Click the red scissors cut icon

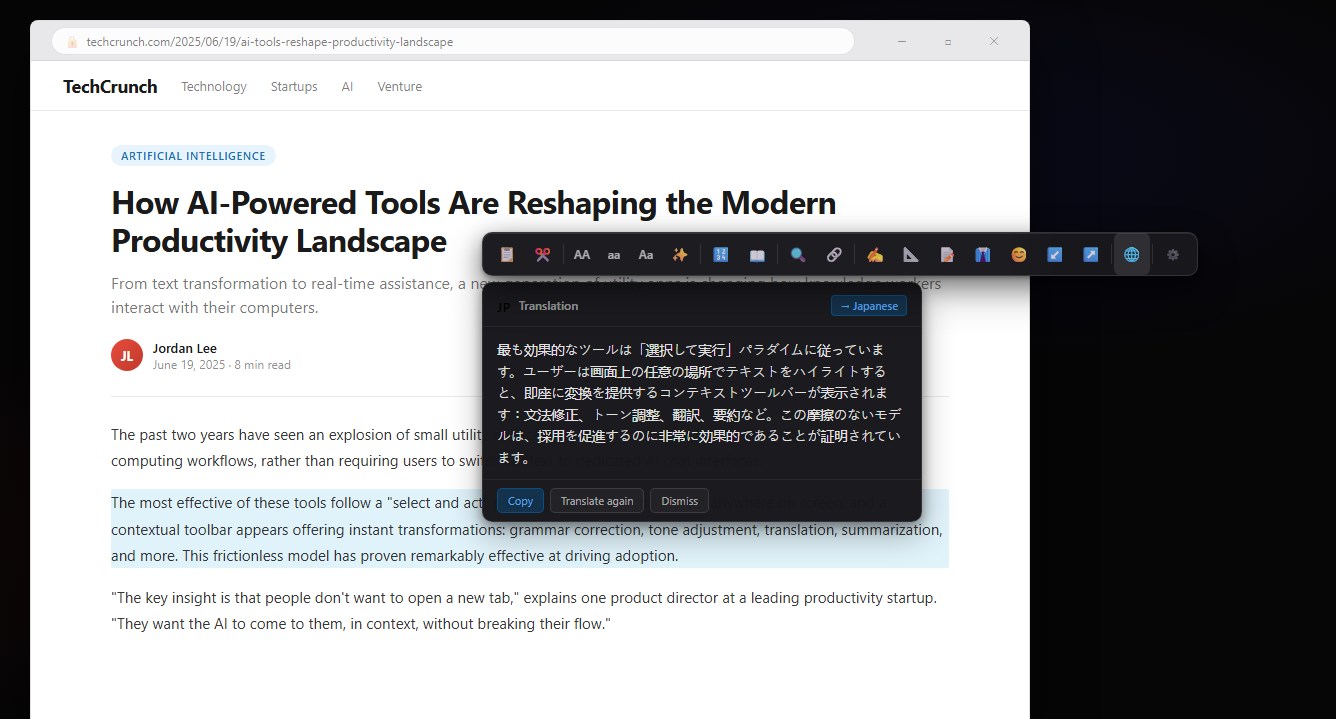tap(542, 255)
